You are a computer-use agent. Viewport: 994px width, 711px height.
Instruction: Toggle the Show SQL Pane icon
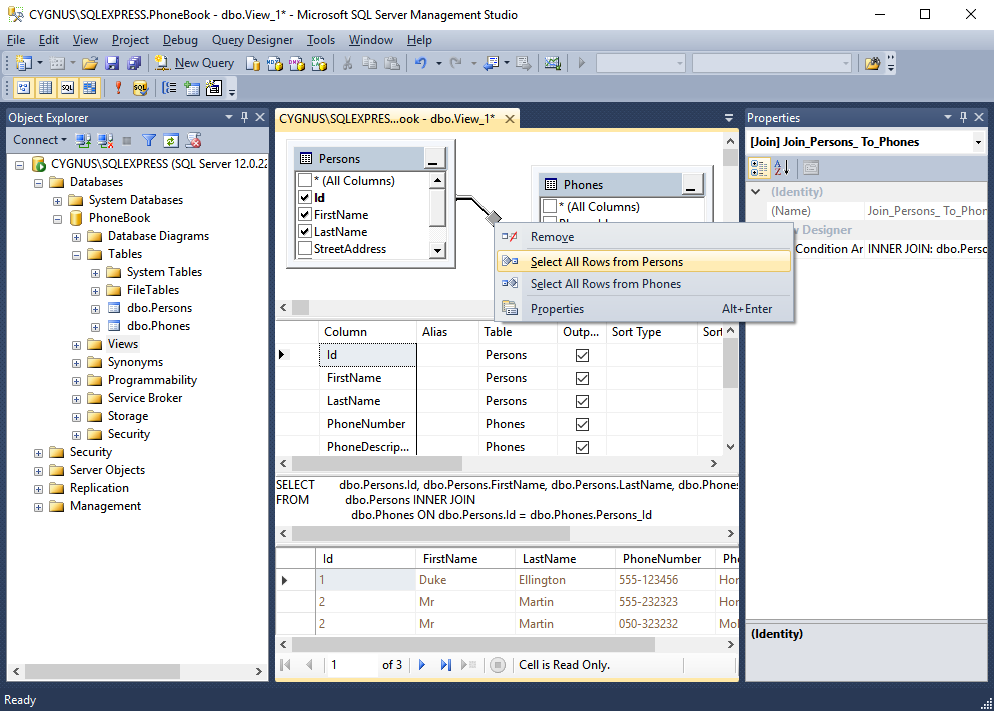67,87
